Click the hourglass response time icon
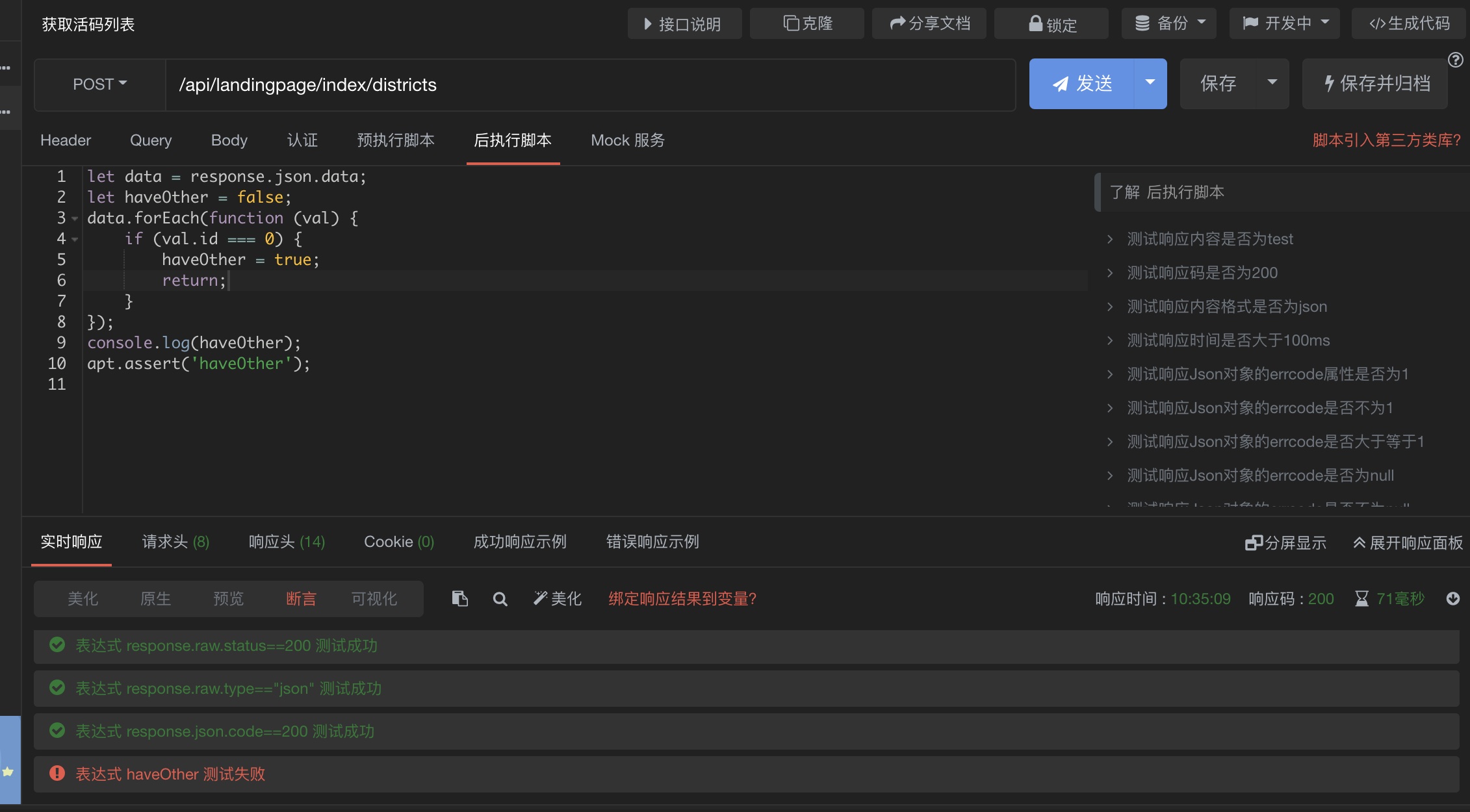This screenshot has width=1470, height=812. [x=1361, y=598]
